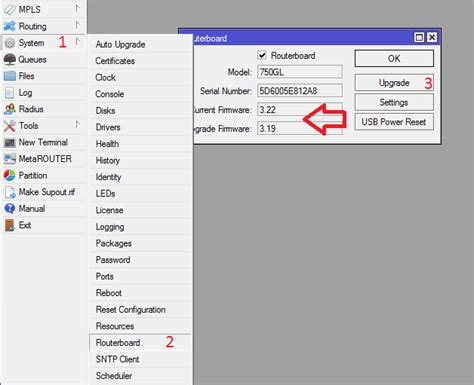This screenshot has height=385, width=474.
Task: Click the Tools wrench icon
Action: click(x=10, y=126)
